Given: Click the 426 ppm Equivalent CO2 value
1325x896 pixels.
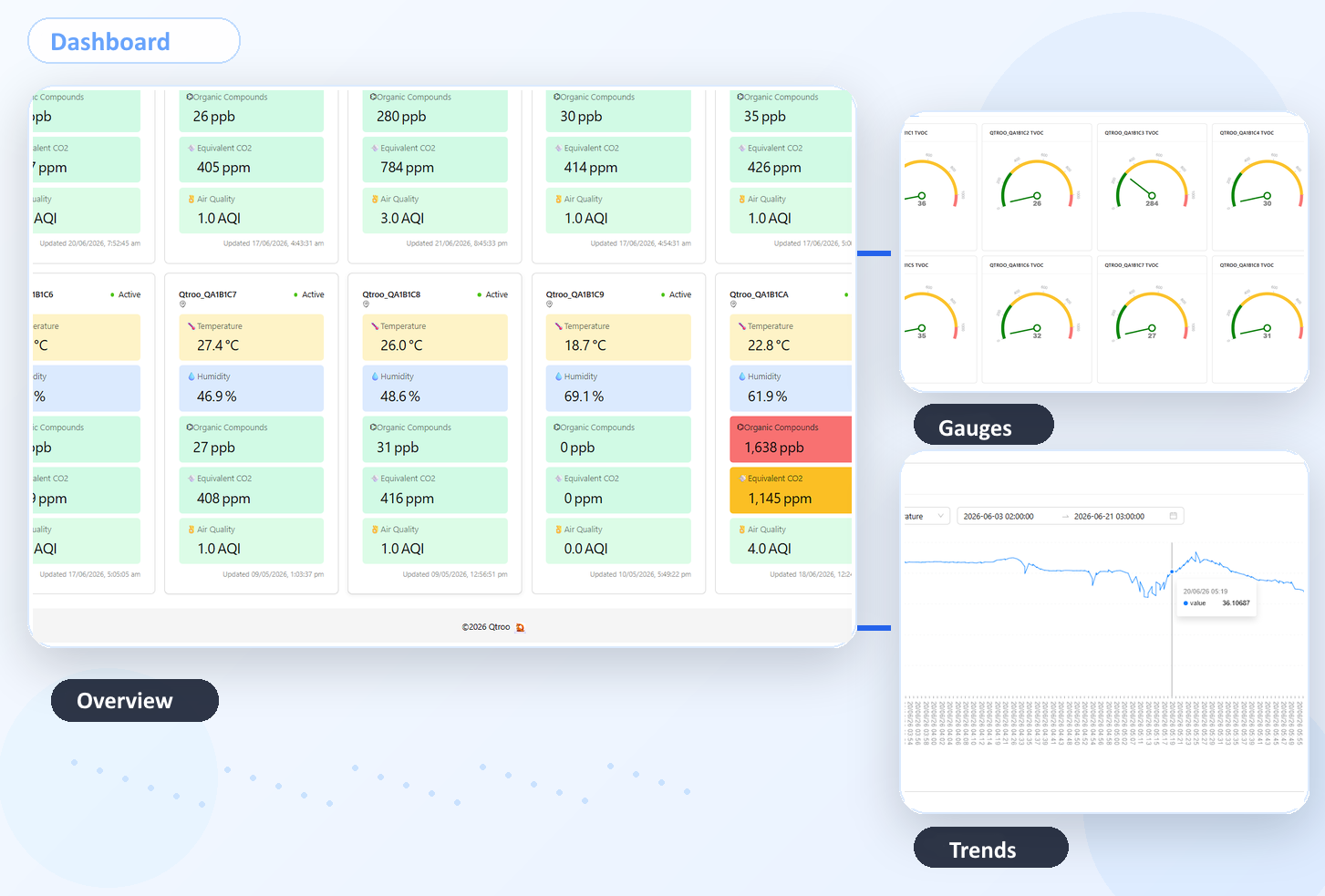Looking at the screenshot, I should [x=774, y=168].
